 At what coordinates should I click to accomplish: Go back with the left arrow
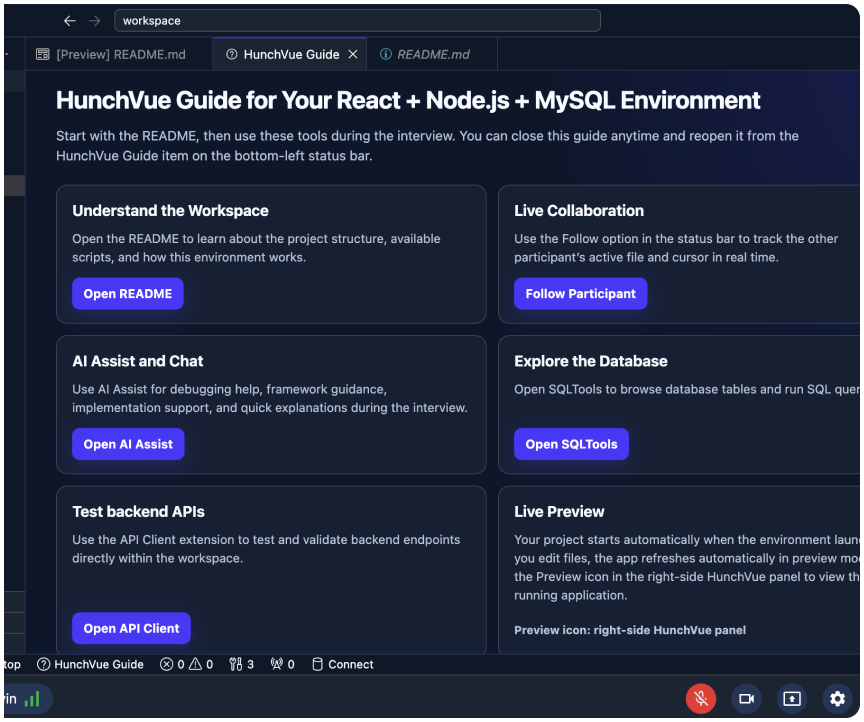tap(69, 21)
